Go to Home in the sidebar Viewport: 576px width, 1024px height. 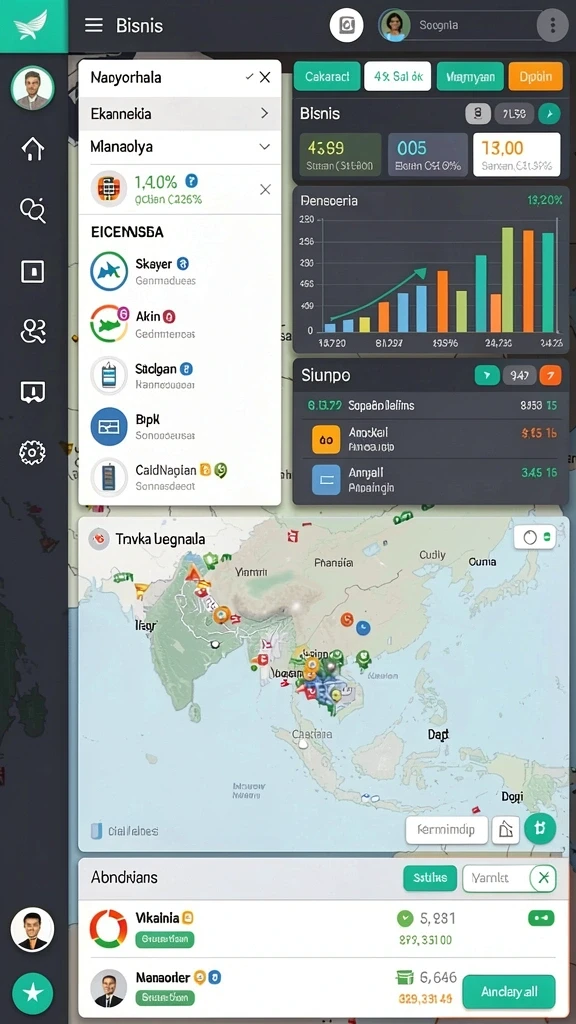(33, 149)
